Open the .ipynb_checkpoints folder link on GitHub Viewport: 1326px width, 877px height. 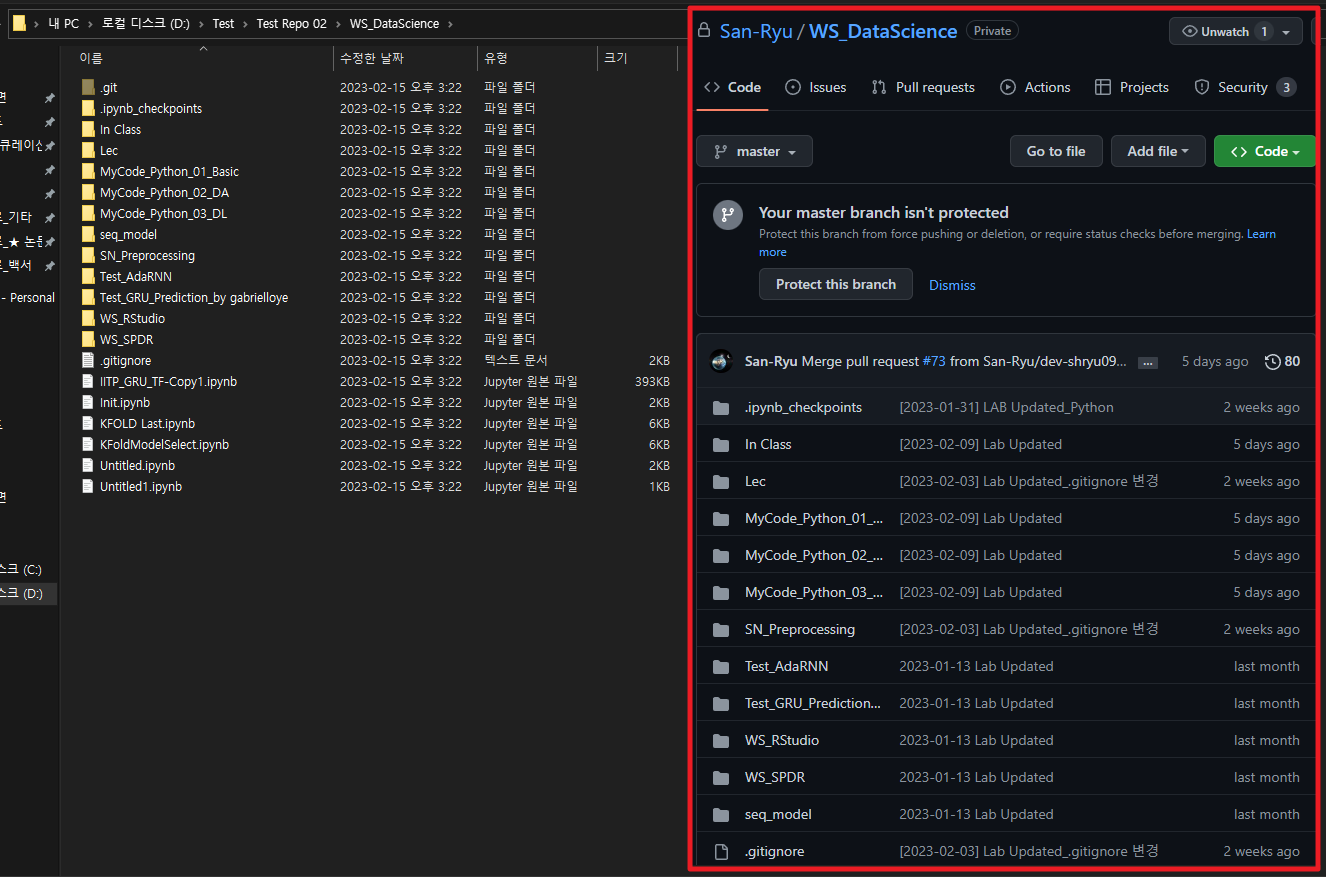point(803,407)
